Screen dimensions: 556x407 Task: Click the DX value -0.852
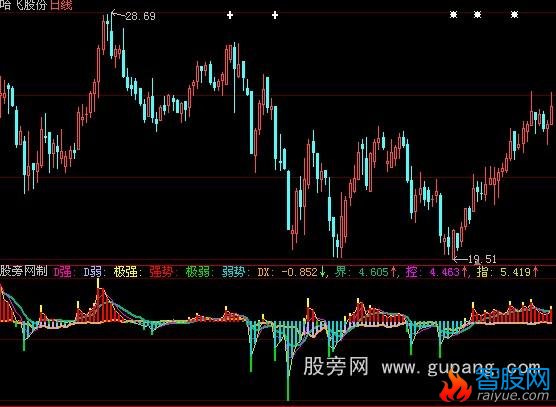[300, 272]
